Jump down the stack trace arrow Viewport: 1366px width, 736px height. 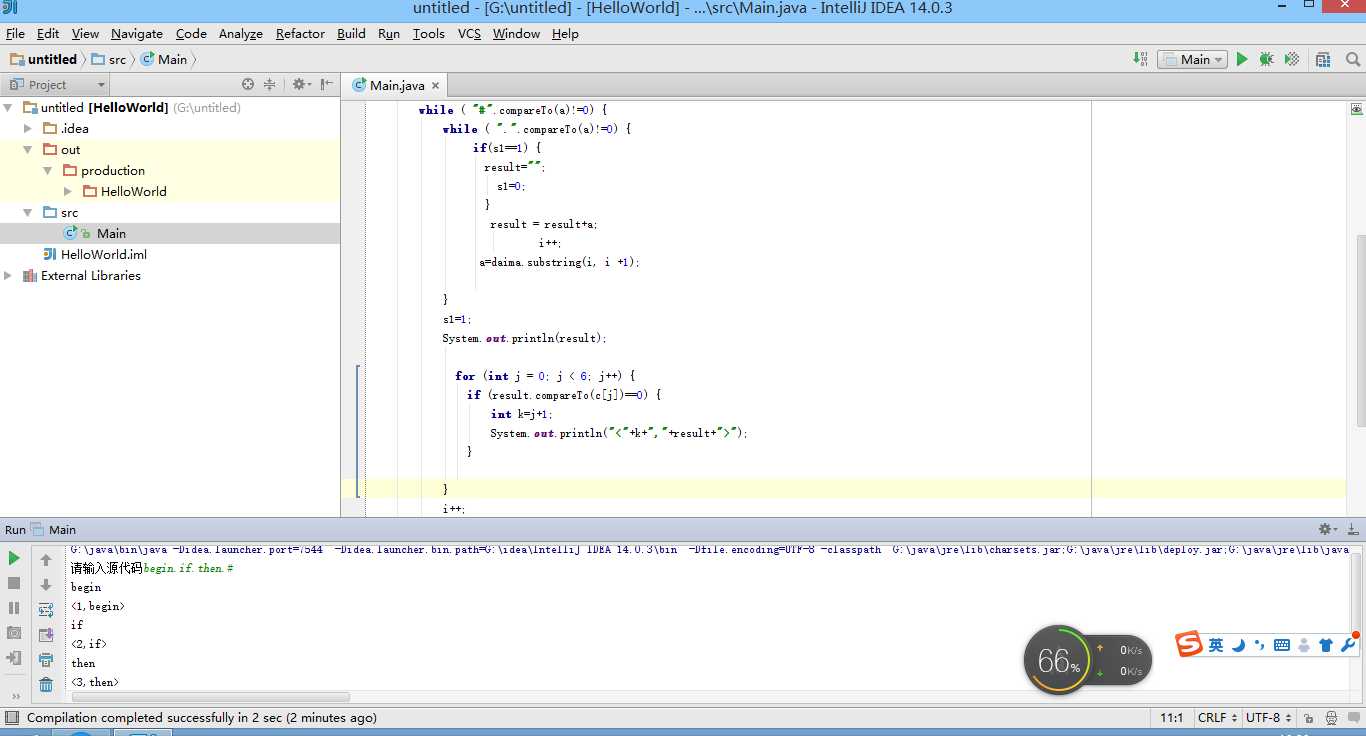point(46,585)
